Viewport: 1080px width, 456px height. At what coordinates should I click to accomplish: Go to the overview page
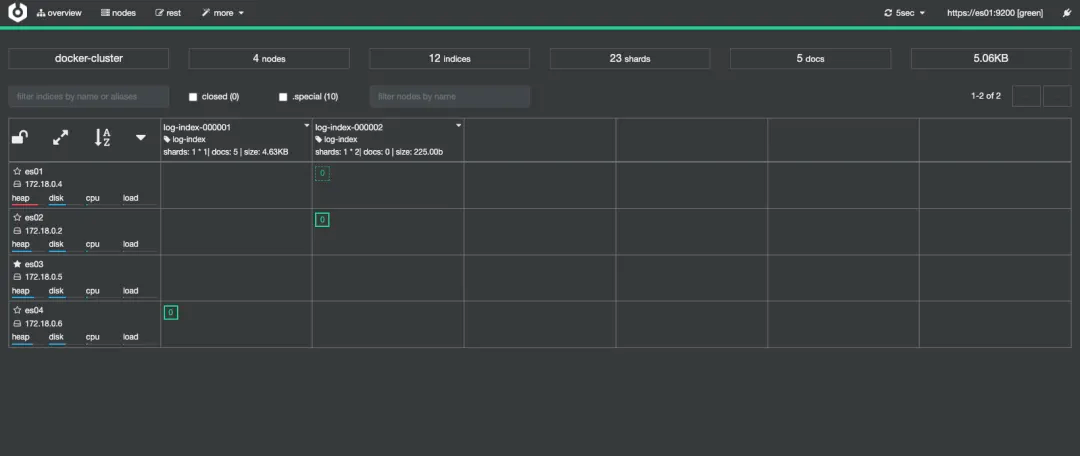click(x=59, y=13)
